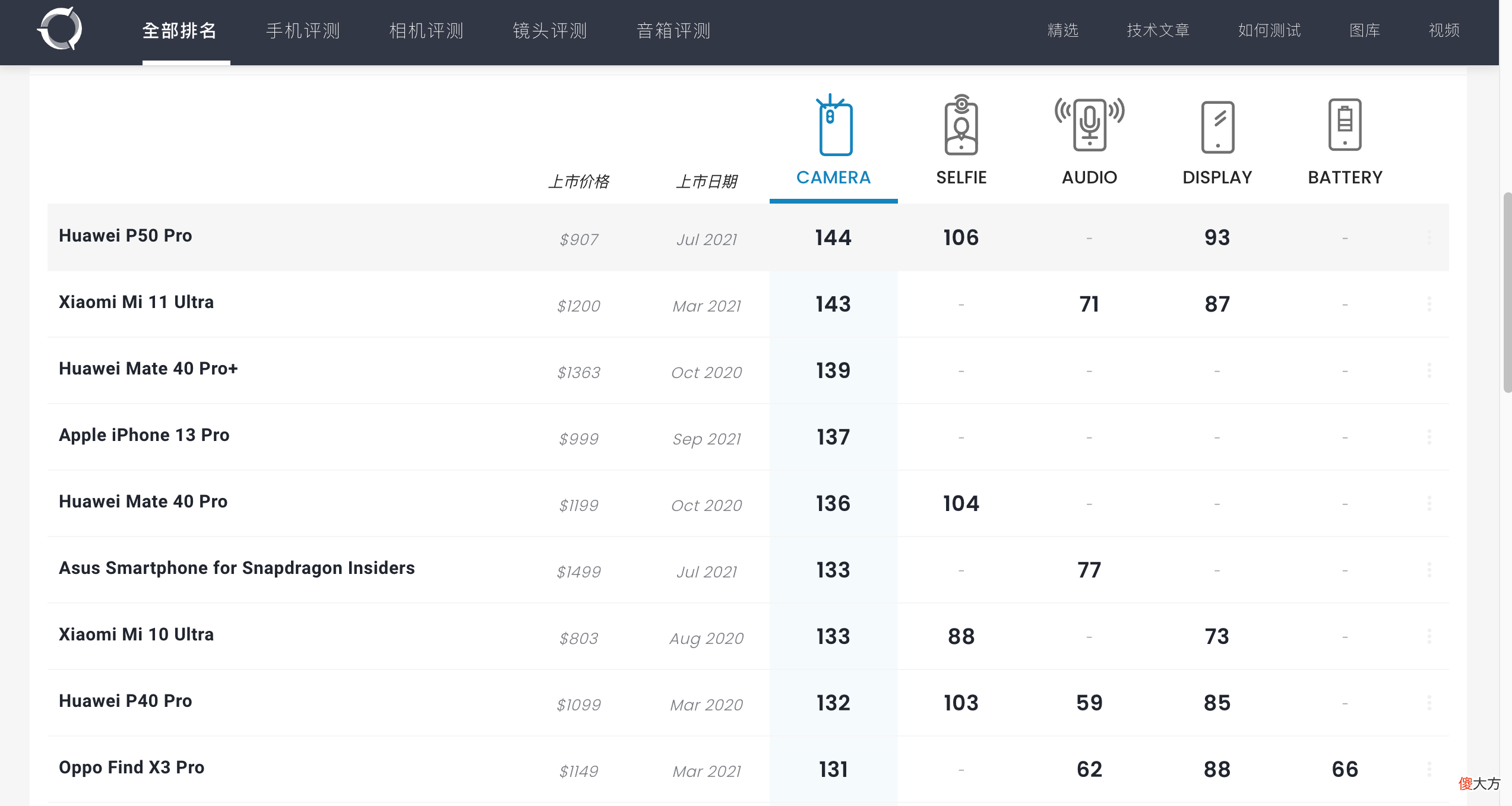The height and width of the screenshot is (806, 1512).
Task: Open more options for Huawei Mate 40 Pro+ row
Action: pos(1429,370)
